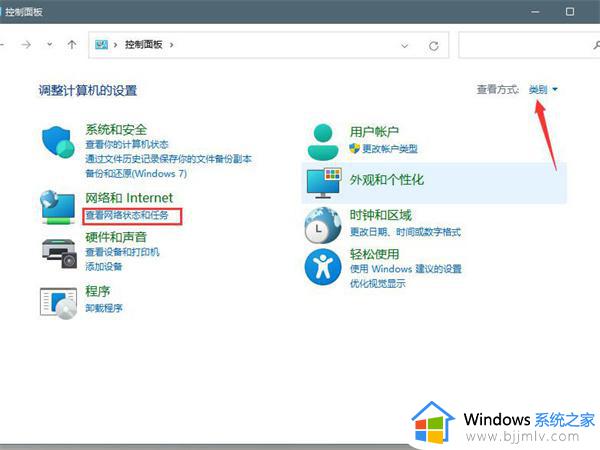Open the 网络和 Internet globe monitor icon
The image size is (600, 450).
point(58,207)
